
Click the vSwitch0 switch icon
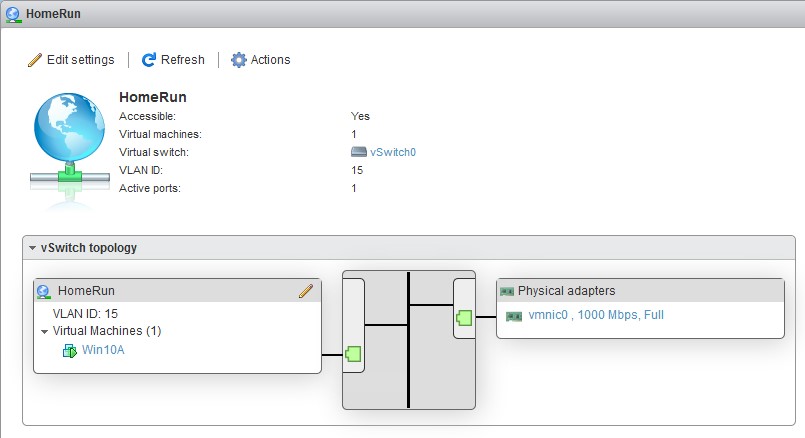coord(358,152)
